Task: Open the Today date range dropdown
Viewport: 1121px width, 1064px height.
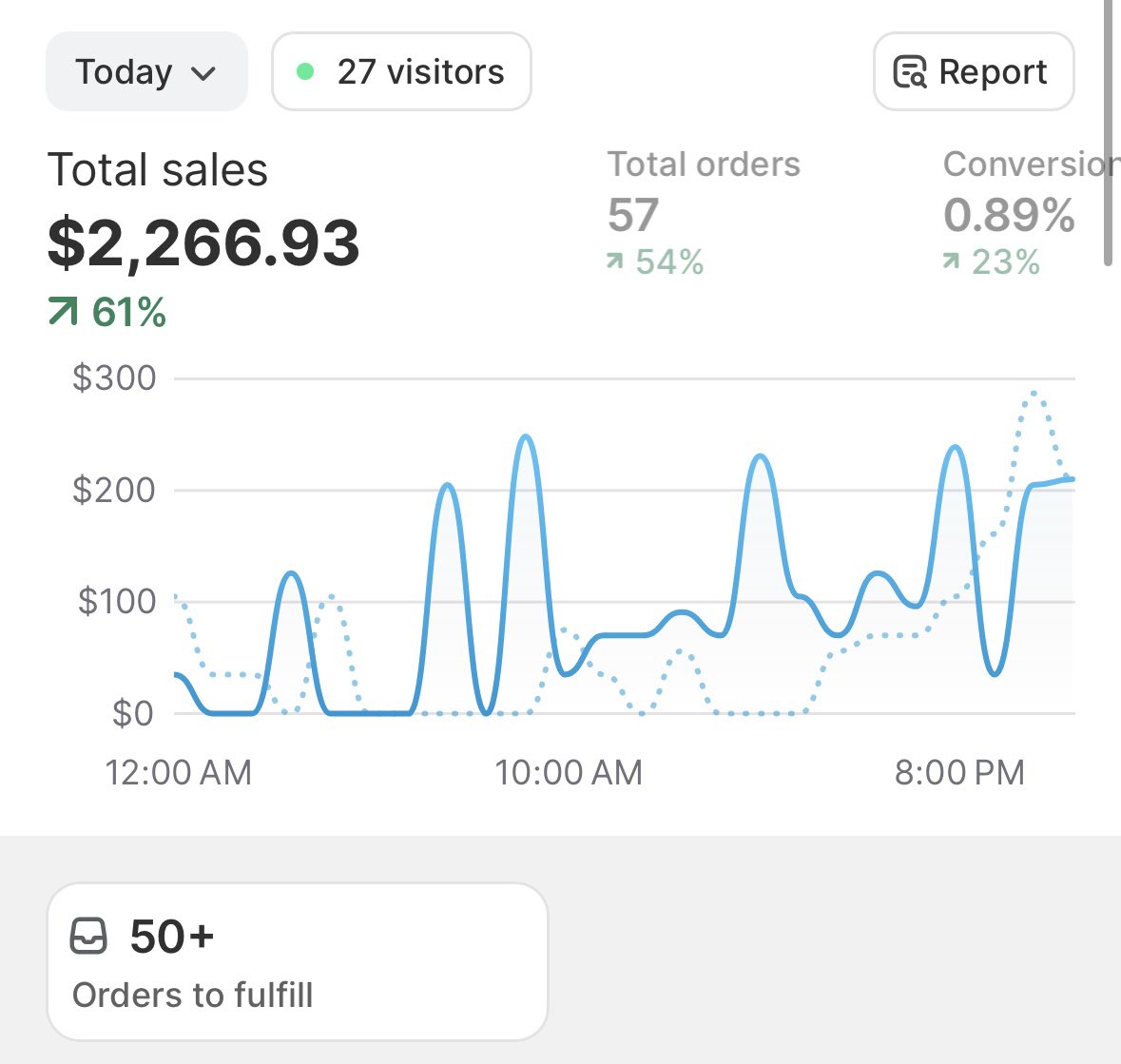Action: coord(146,71)
